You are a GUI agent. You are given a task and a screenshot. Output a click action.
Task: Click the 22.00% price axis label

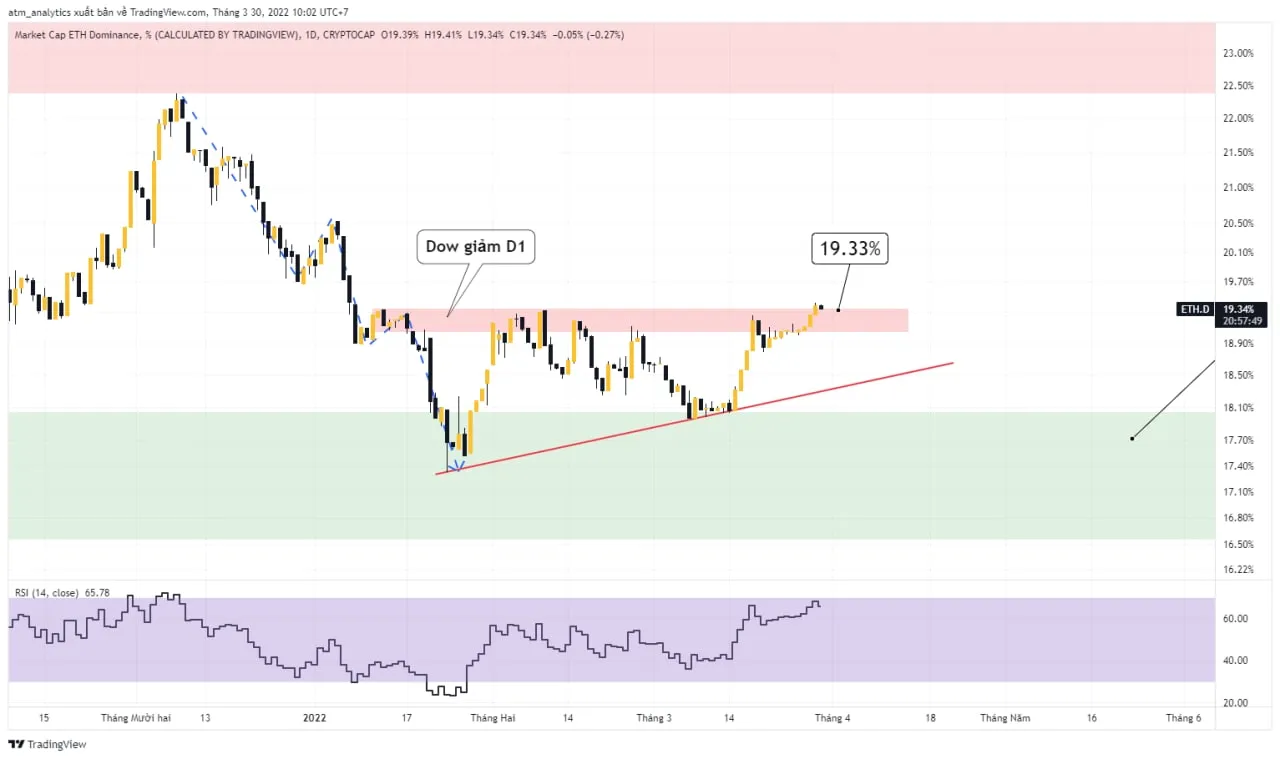point(1238,119)
